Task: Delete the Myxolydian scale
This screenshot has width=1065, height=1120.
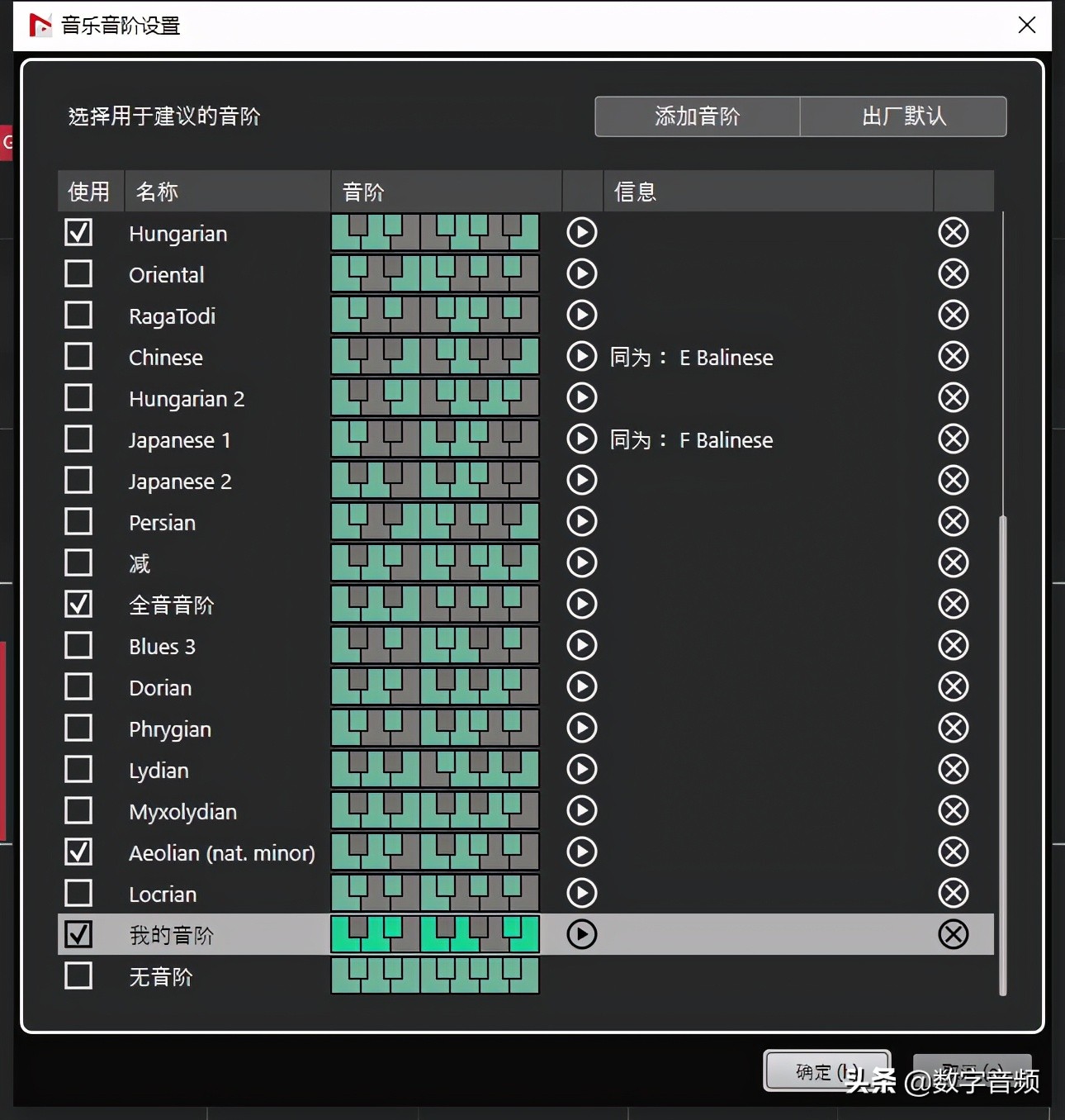Action: pyautogui.click(x=953, y=810)
